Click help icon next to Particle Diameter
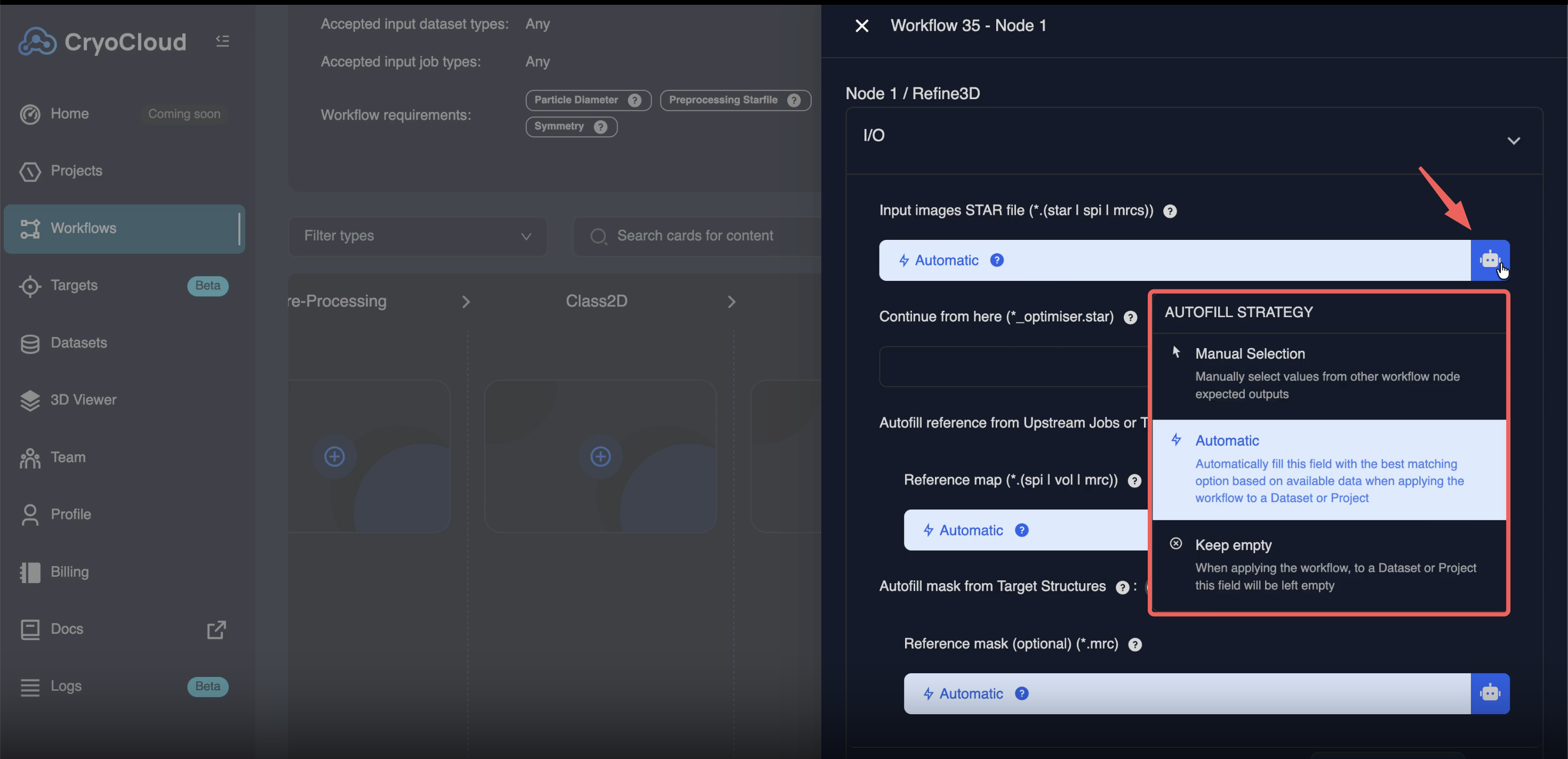This screenshot has height=759, width=1568. click(634, 100)
